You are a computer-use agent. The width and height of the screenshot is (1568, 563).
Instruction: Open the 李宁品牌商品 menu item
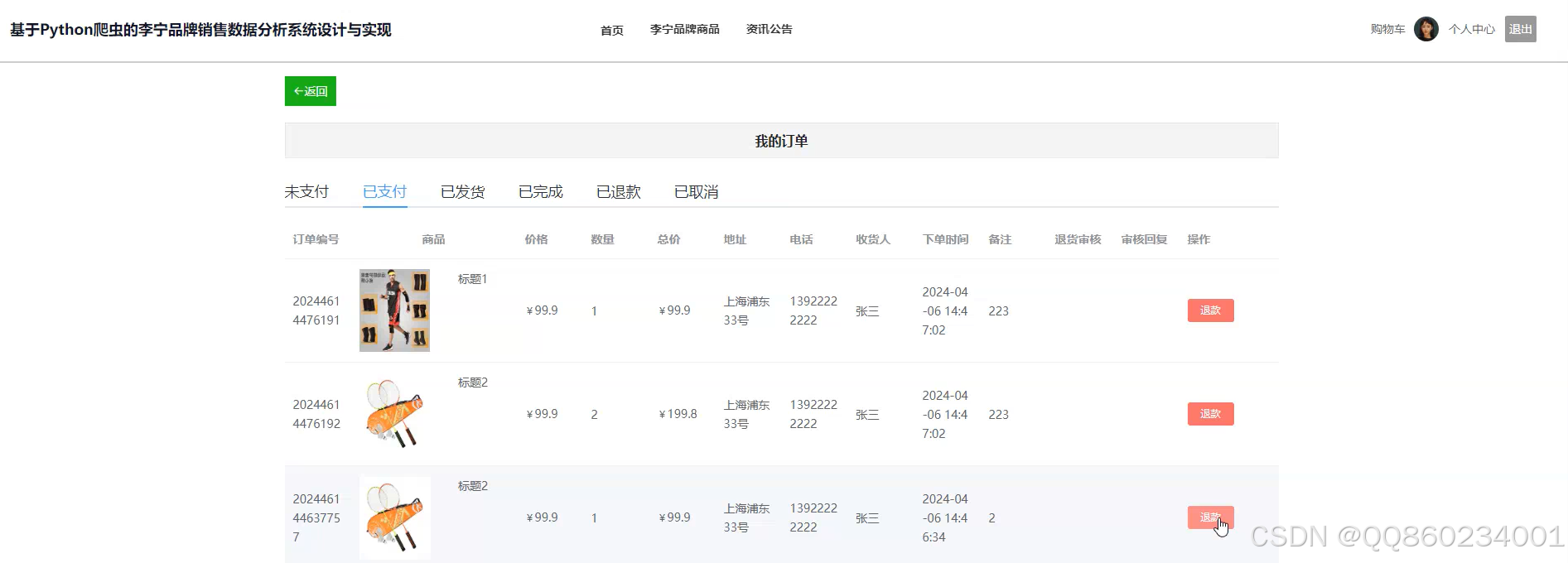685,29
